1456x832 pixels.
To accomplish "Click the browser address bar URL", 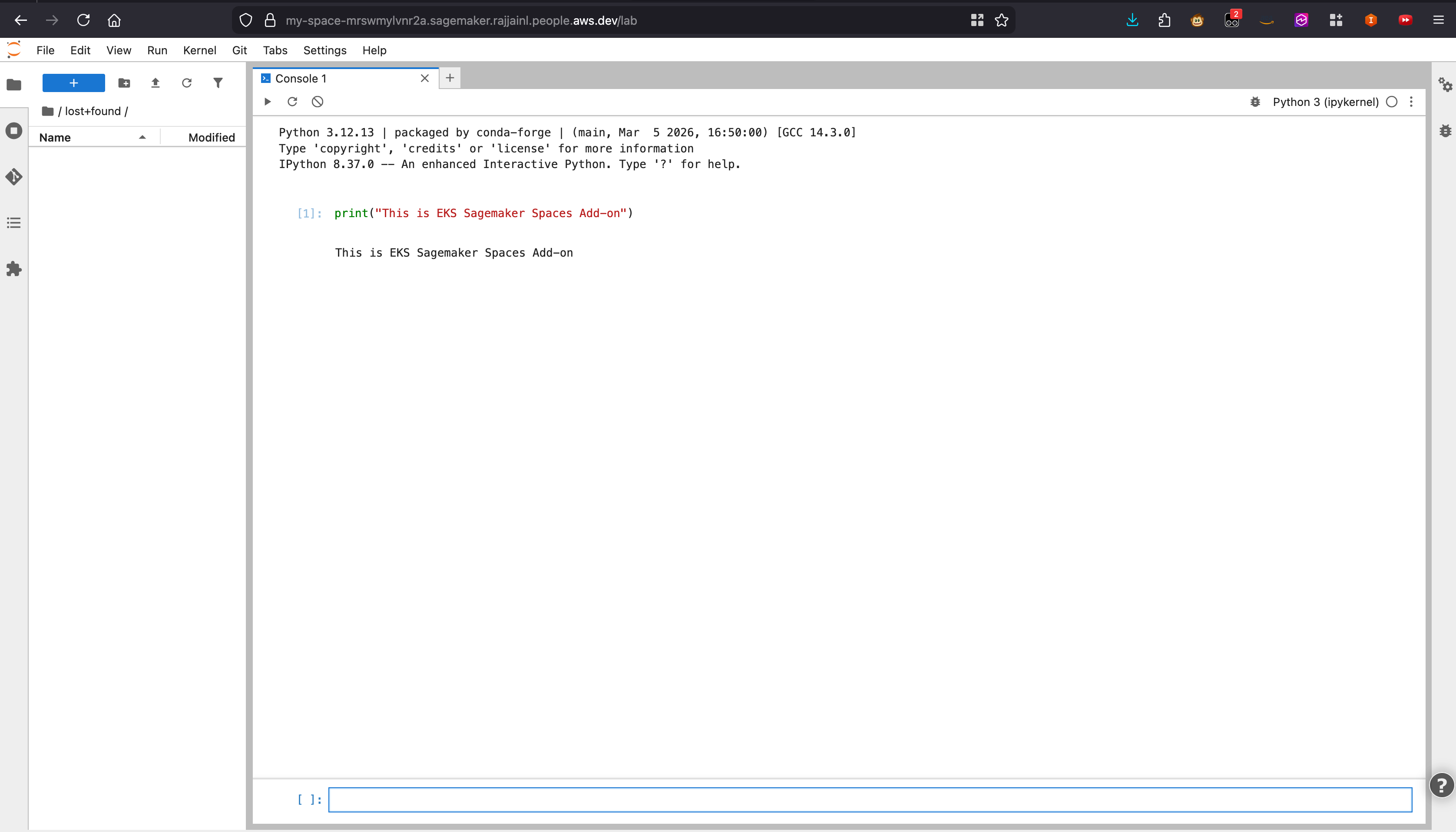I will pyautogui.click(x=461, y=20).
